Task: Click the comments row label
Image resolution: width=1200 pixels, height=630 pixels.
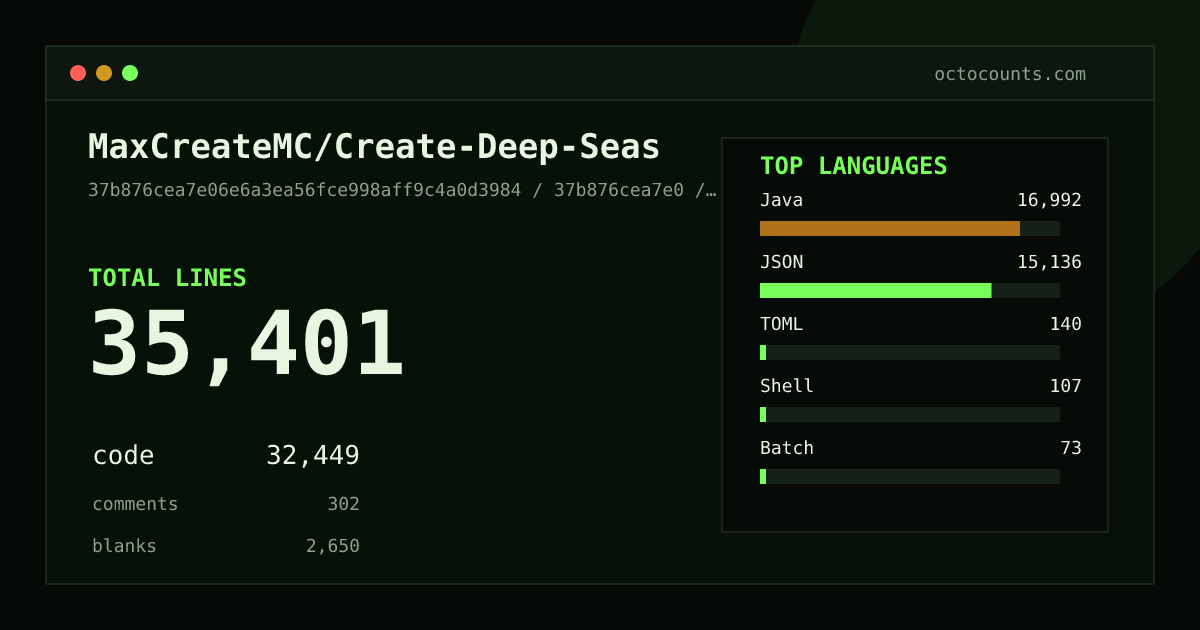Action: pos(135,504)
